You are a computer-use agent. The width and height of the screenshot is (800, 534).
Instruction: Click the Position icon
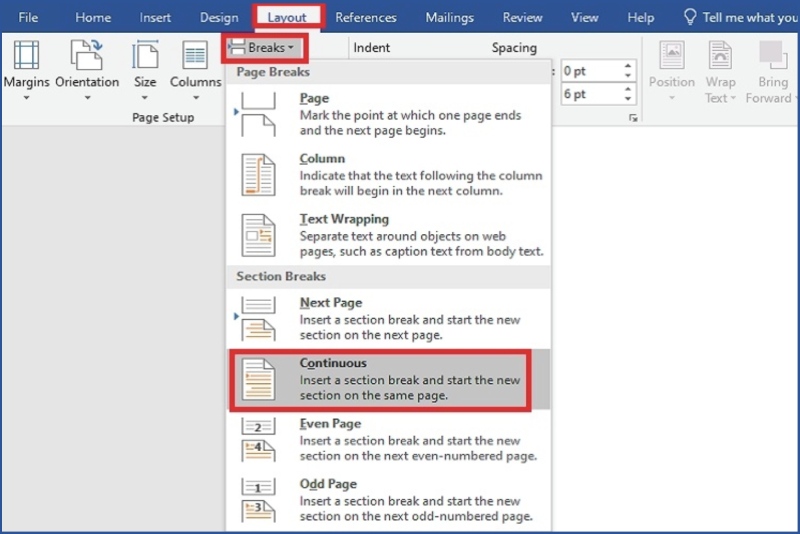(x=671, y=56)
